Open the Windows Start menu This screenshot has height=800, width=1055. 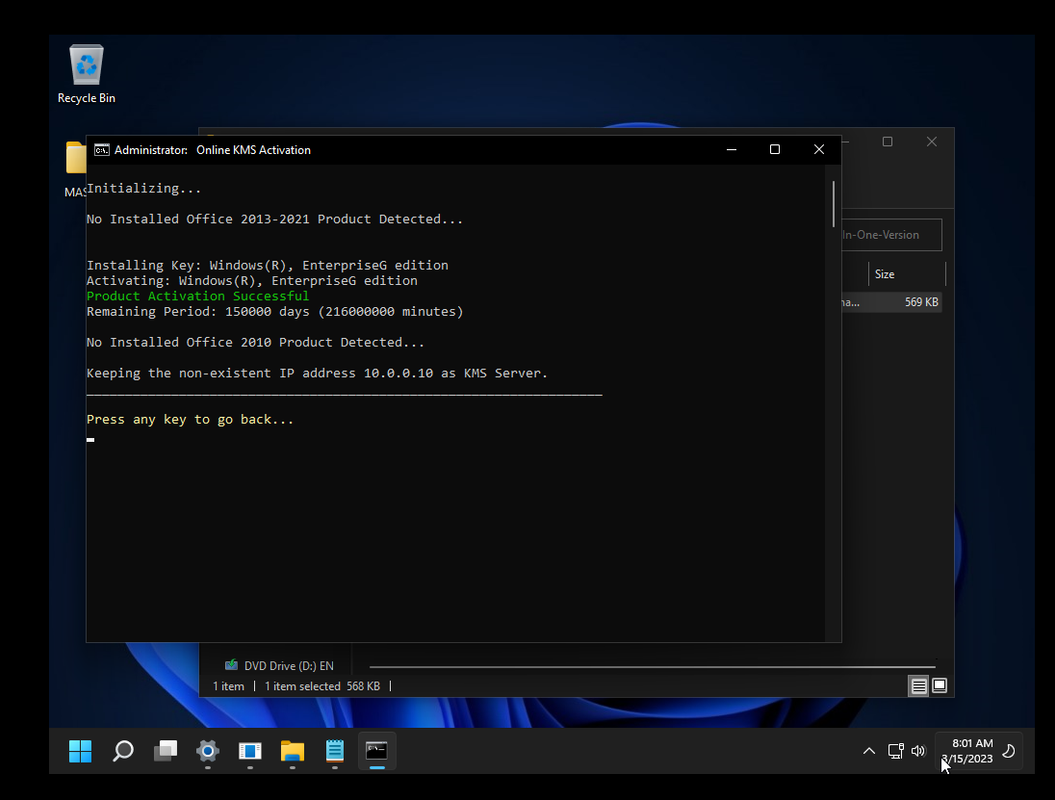coord(80,751)
